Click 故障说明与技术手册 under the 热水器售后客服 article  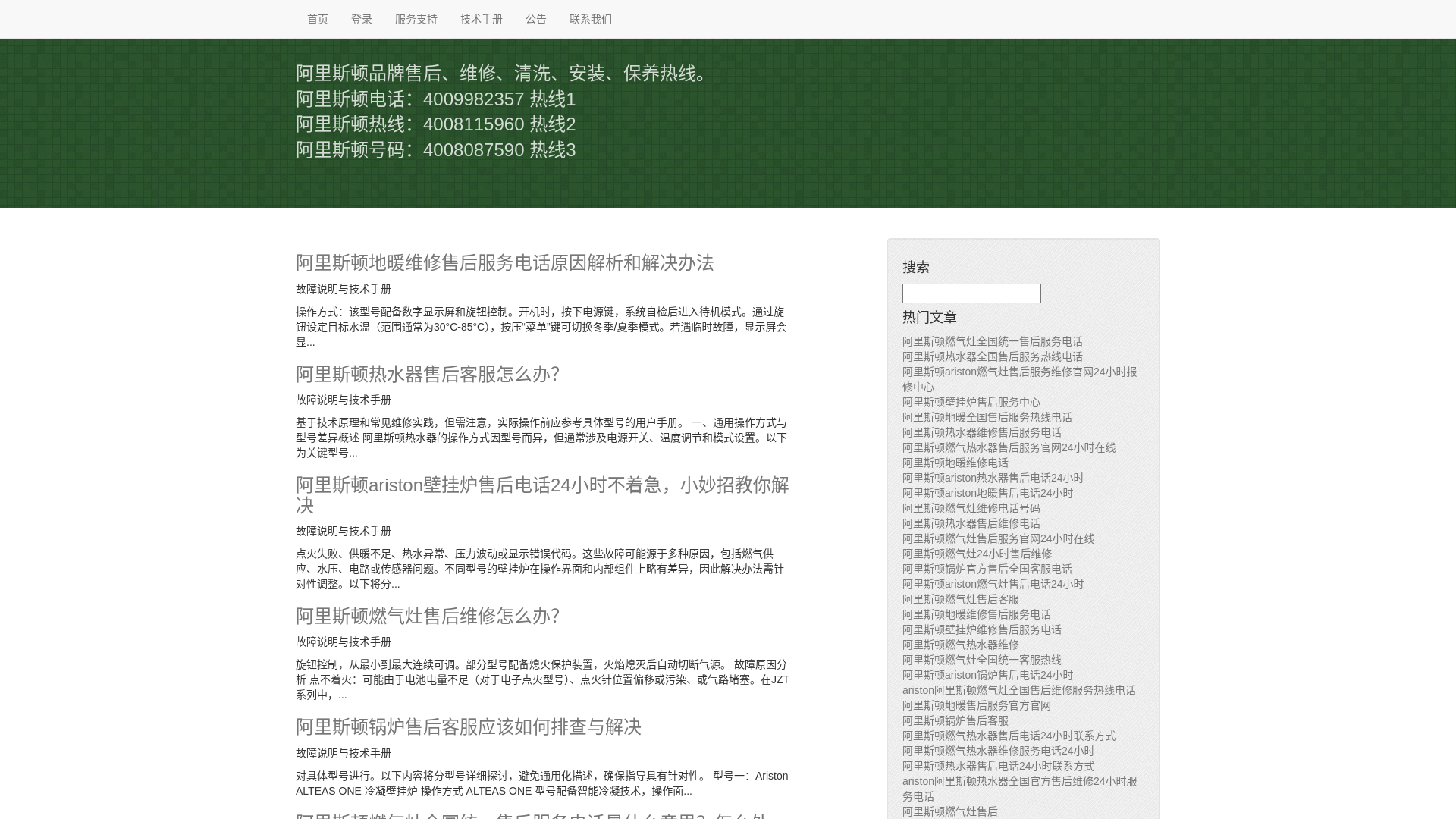[x=344, y=400]
